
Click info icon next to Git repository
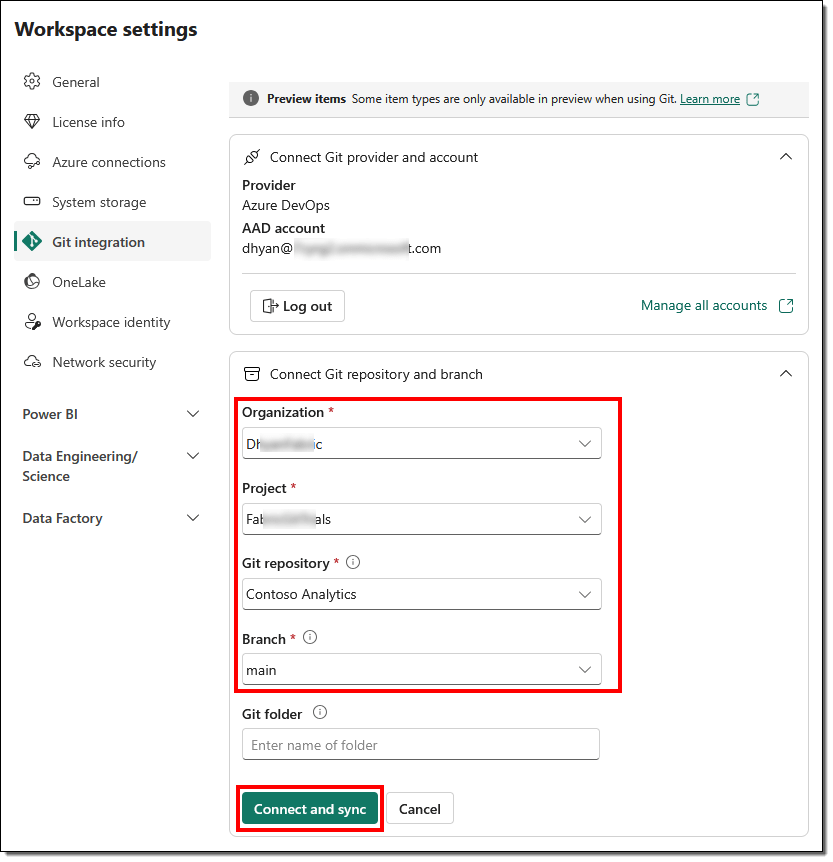[x=352, y=562]
